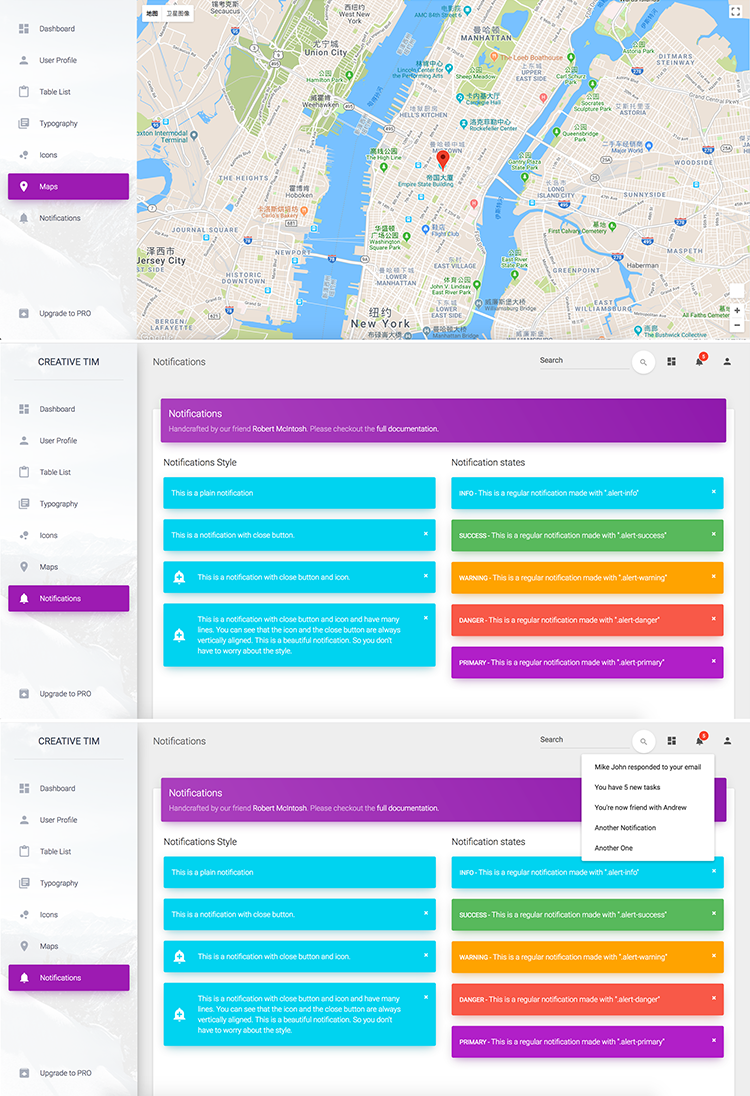Zoom in on the map
This screenshot has height=1096, width=750.
pyautogui.click(x=737, y=311)
